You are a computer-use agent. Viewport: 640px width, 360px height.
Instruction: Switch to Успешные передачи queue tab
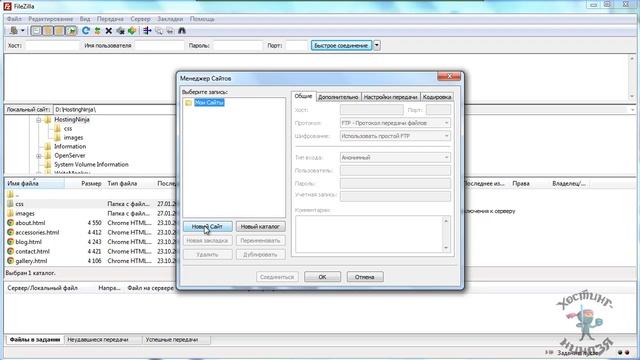coord(172,340)
